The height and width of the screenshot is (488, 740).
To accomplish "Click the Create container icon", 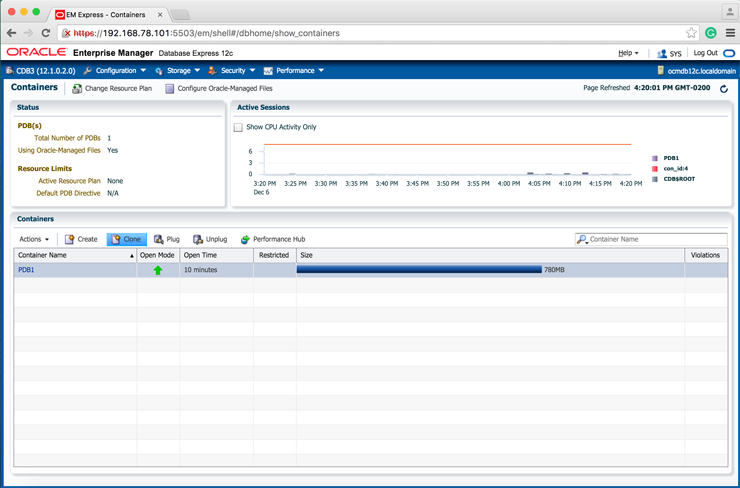I will tap(69, 239).
